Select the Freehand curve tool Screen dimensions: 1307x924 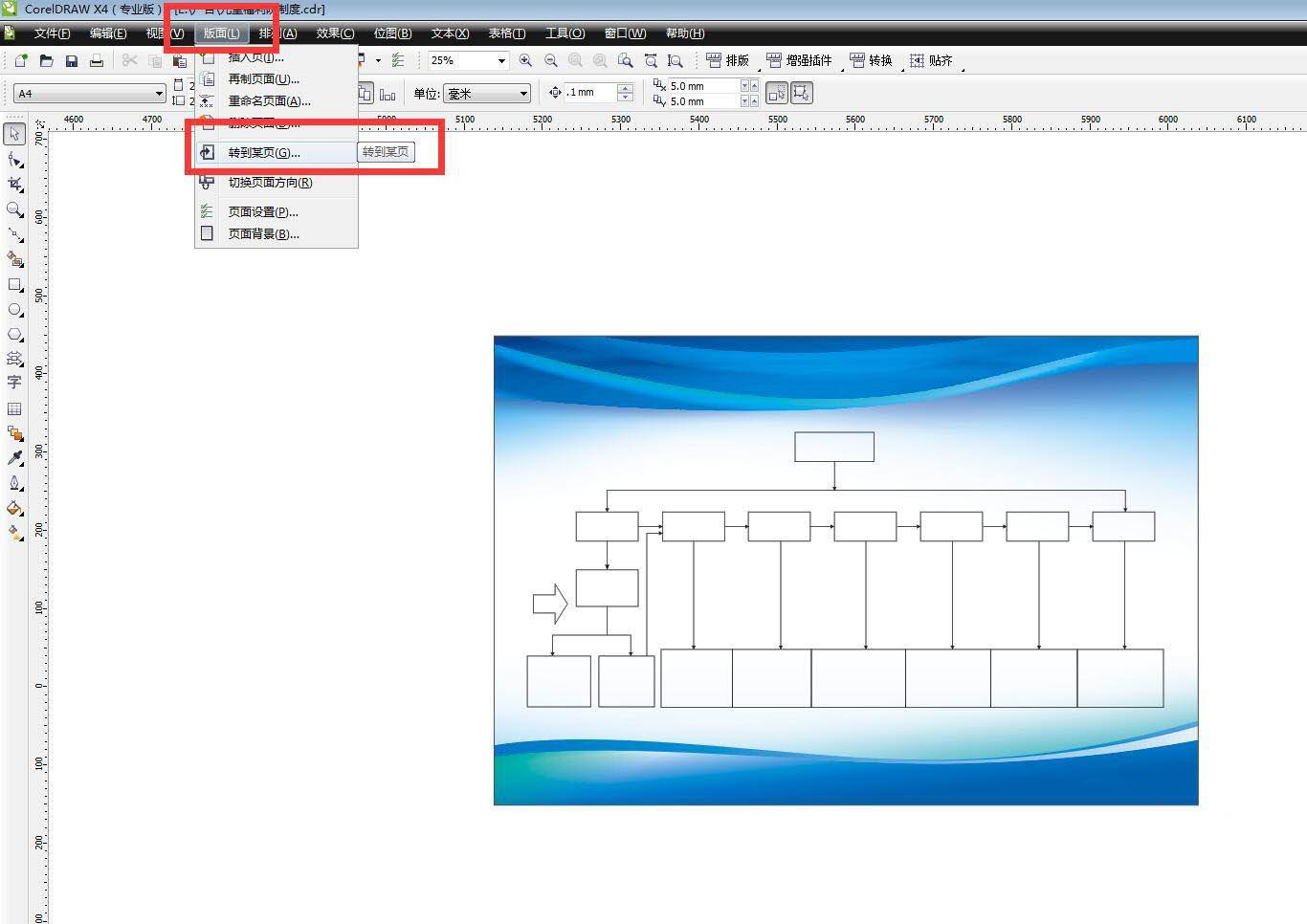click(14, 234)
